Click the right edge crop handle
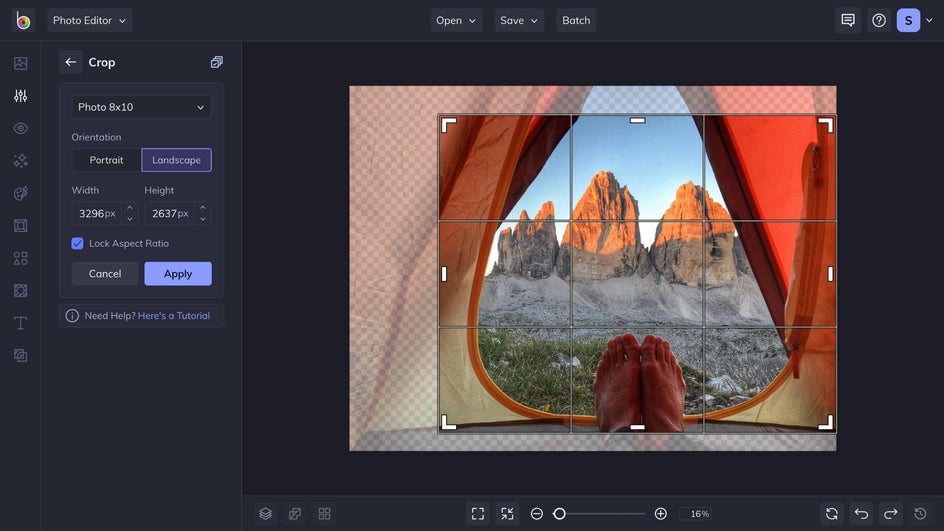 [x=830, y=274]
